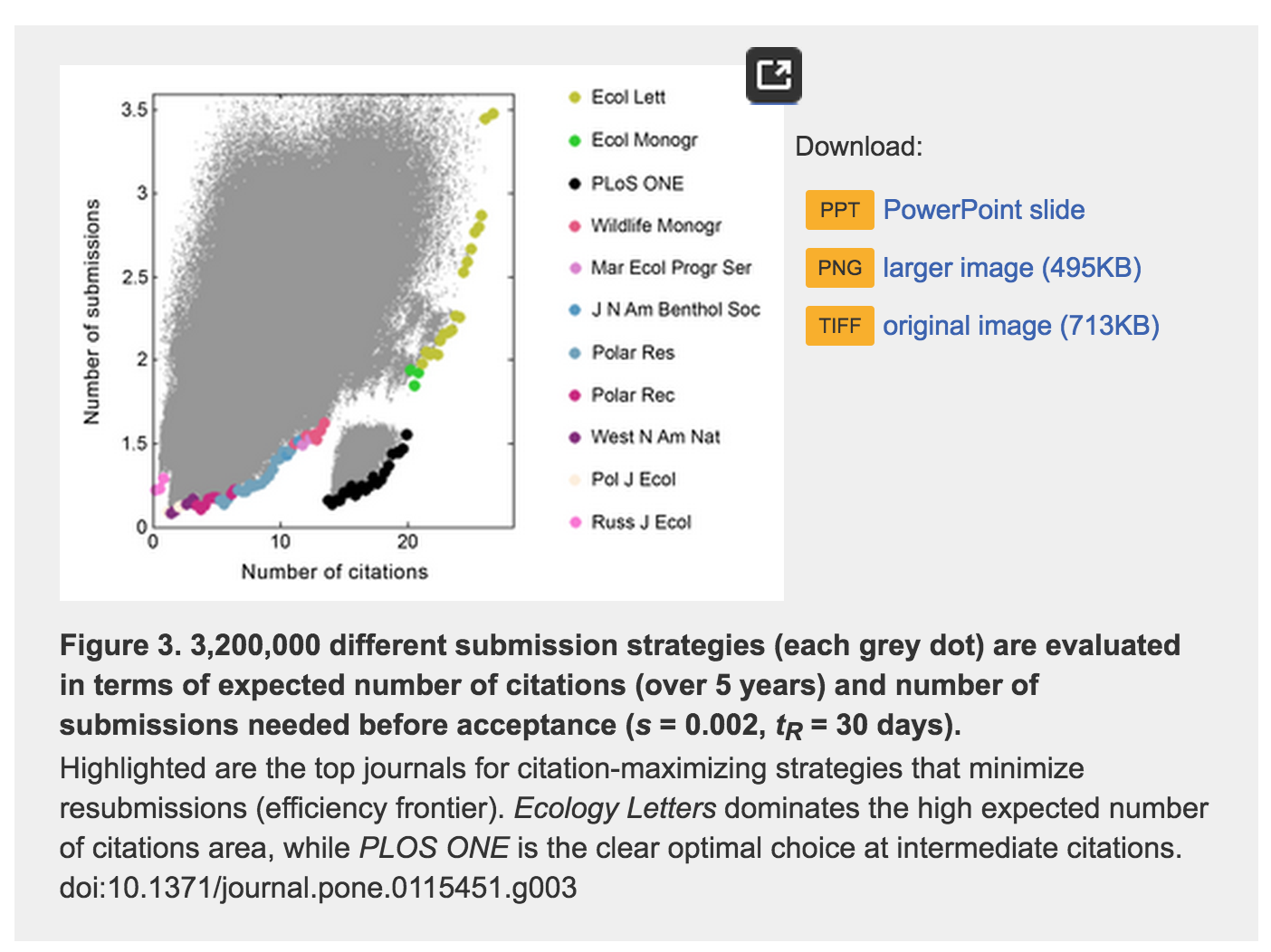Open the figure in expanded view
The width and height of the screenshot is (1271, 952).
click(774, 74)
